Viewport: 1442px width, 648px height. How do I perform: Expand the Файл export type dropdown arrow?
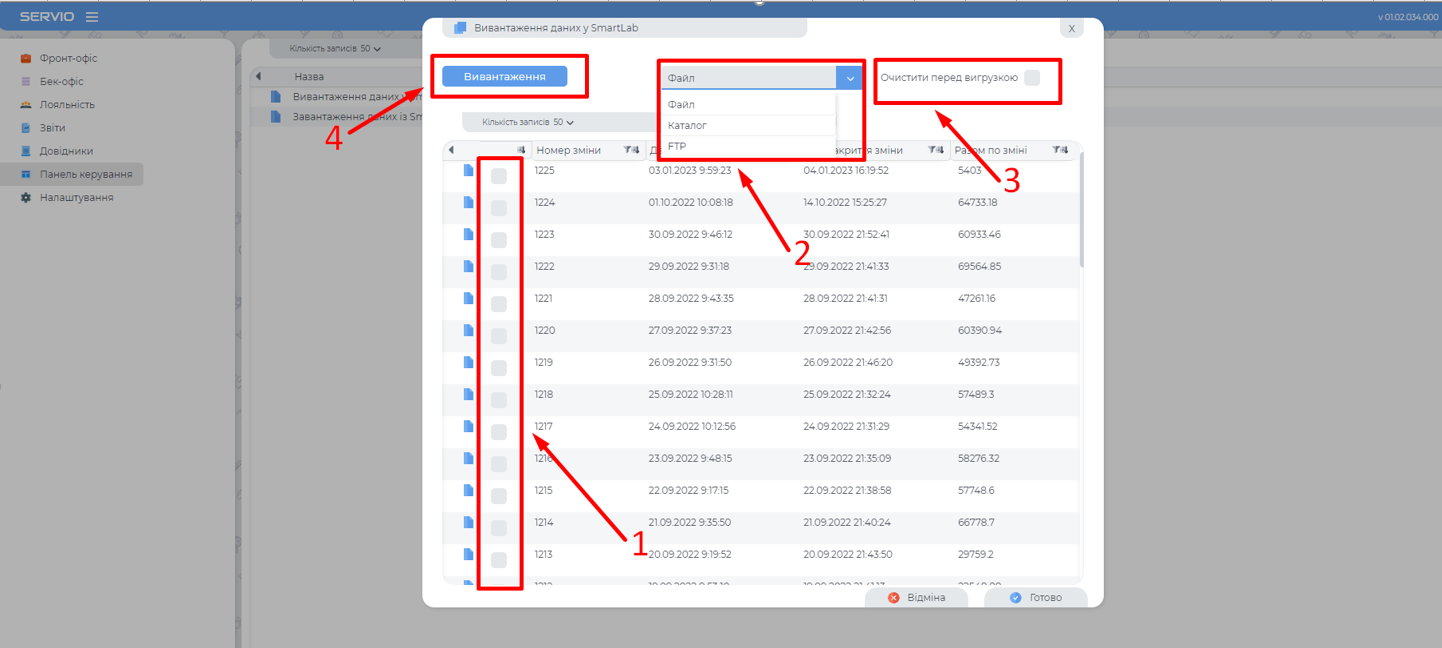pyautogui.click(x=850, y=78)
